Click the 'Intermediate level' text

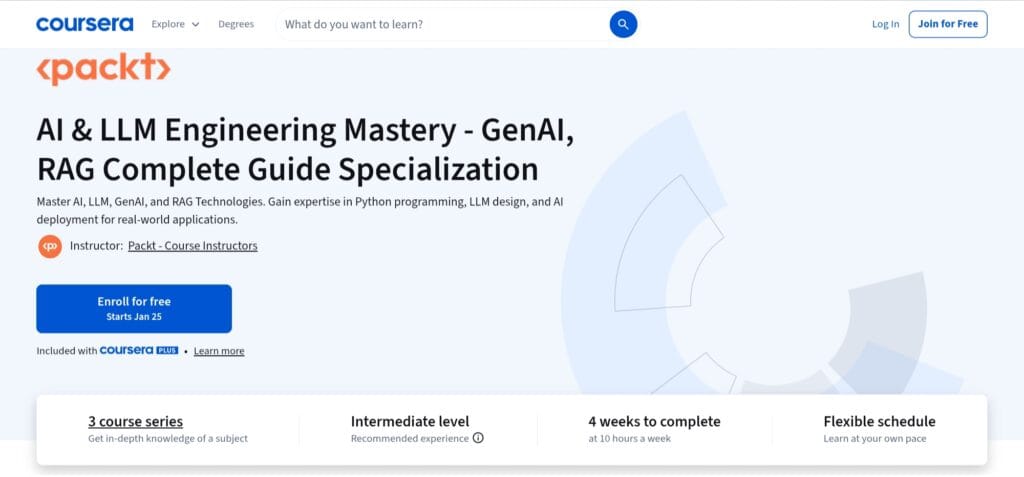(x=409, y=421)
